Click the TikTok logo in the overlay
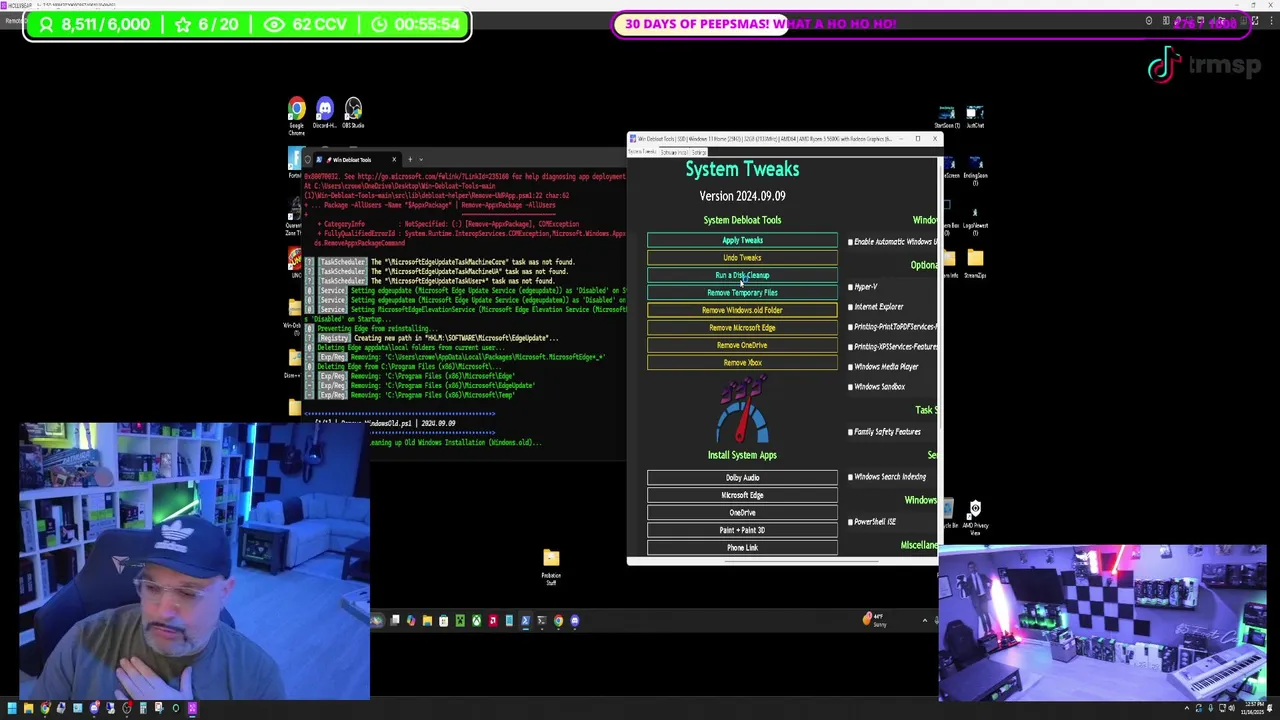Screen dimensions: 1280x720 1165,66
